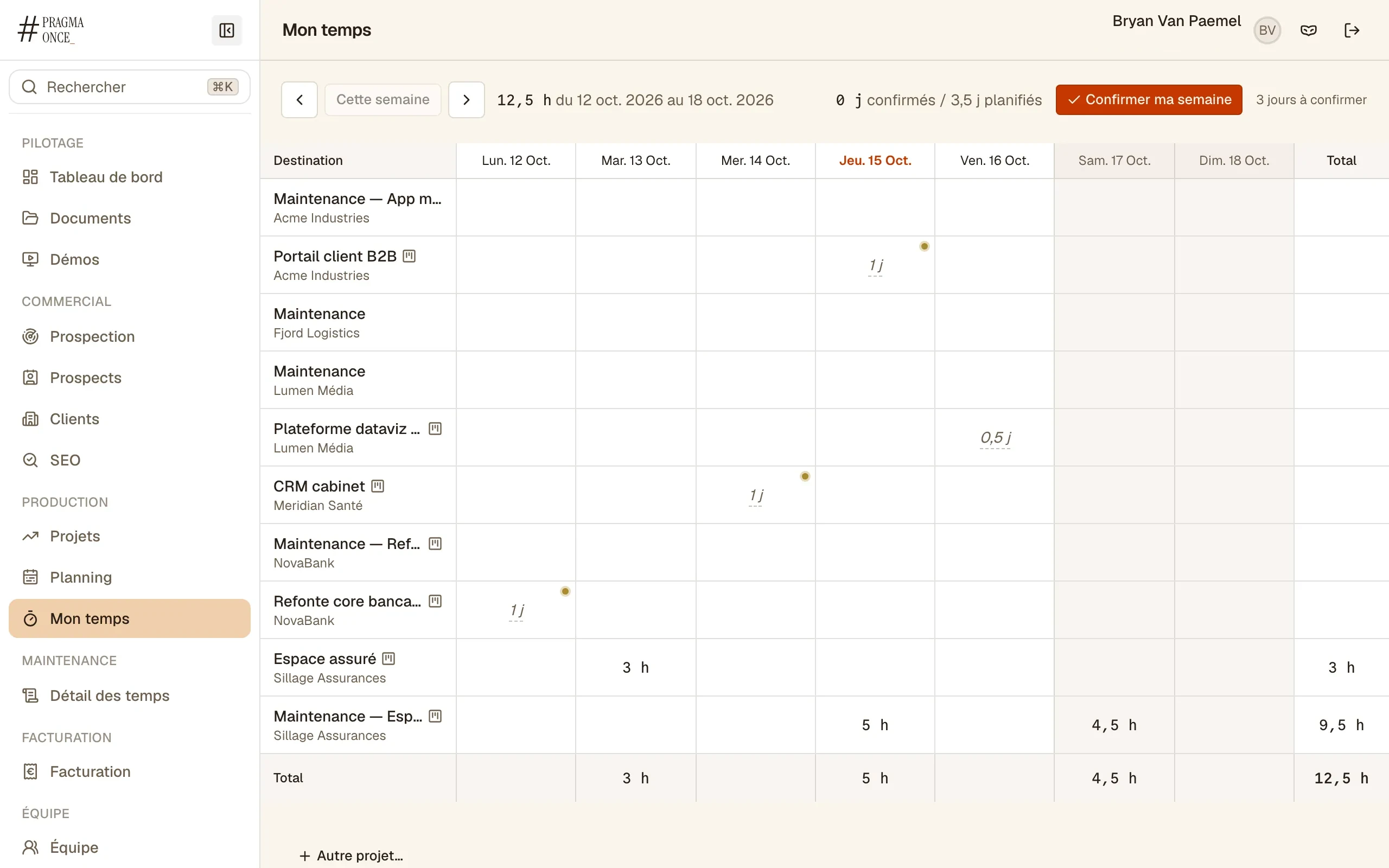
Task: Open SEO section
Action: (130, 461)
